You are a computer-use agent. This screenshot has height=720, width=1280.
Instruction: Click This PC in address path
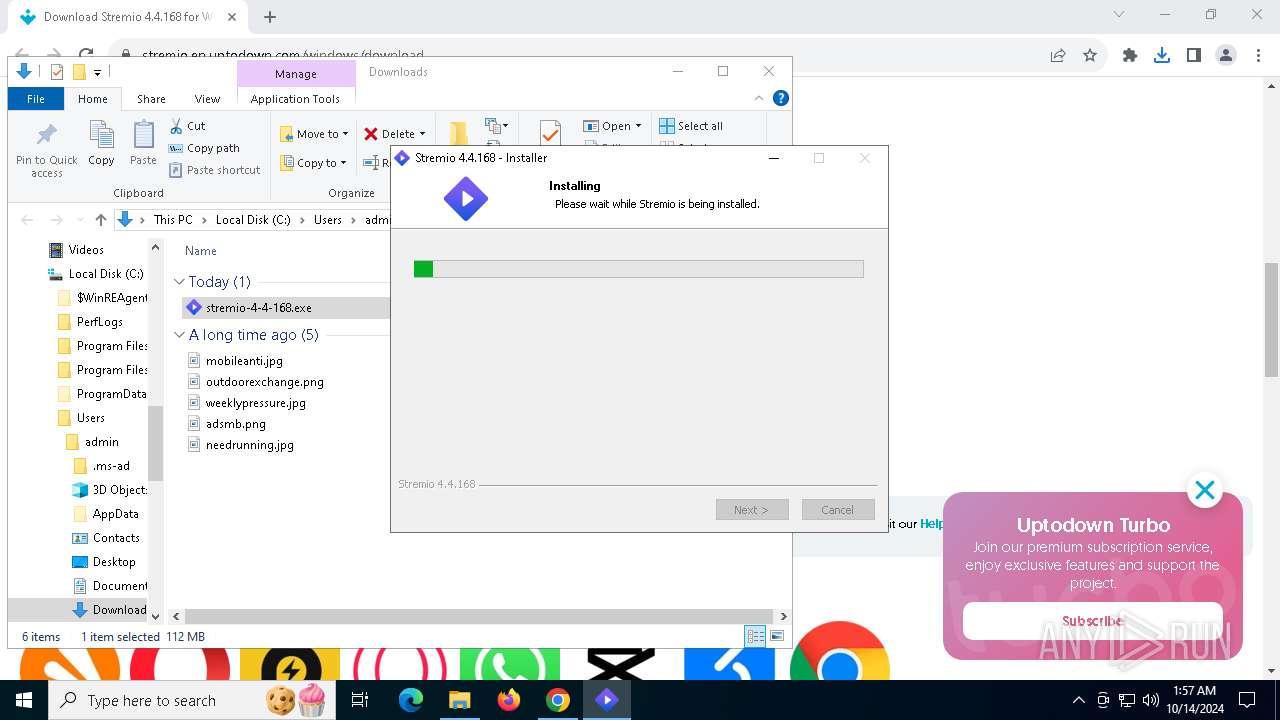pos(173,220)
